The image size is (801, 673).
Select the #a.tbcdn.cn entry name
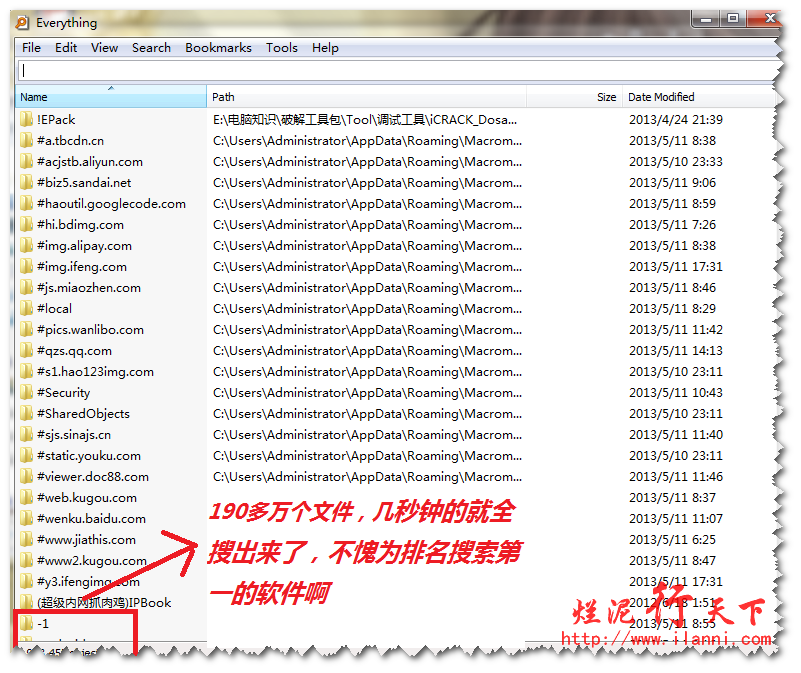click(70, 141)
